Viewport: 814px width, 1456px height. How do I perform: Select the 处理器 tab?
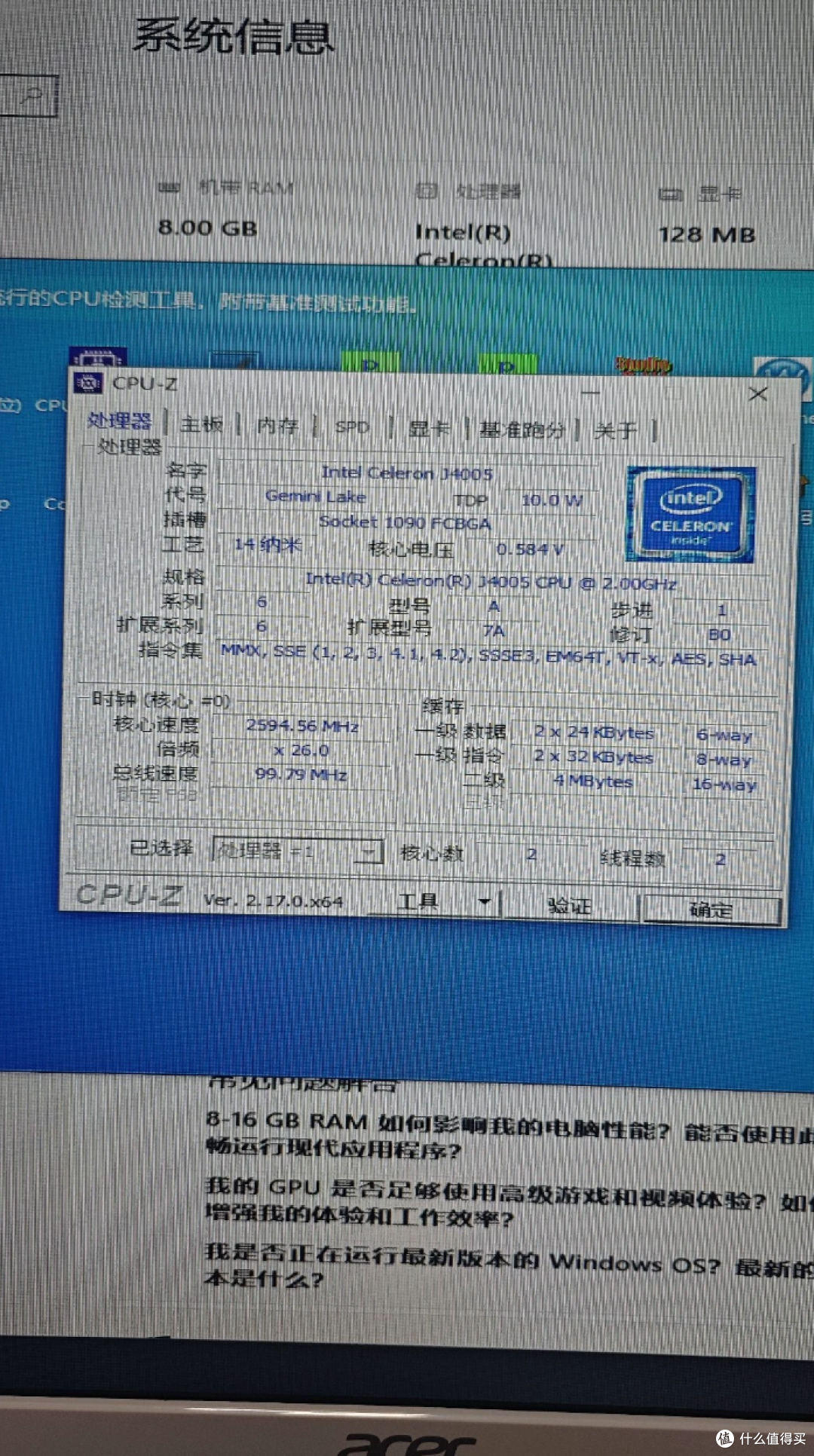click(x=119, y=421)
